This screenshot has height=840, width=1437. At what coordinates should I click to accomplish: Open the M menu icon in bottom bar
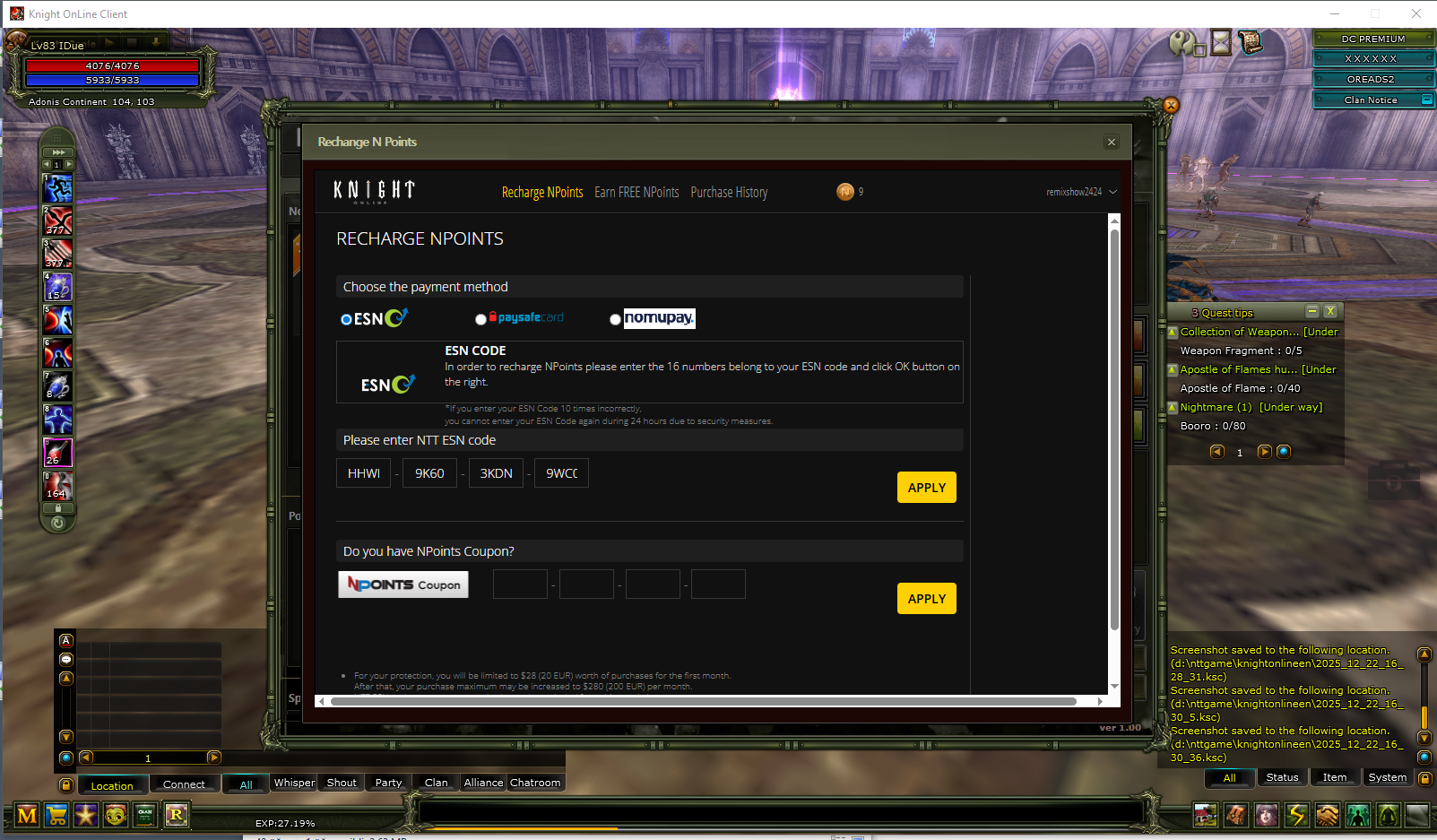click(27, 815)
